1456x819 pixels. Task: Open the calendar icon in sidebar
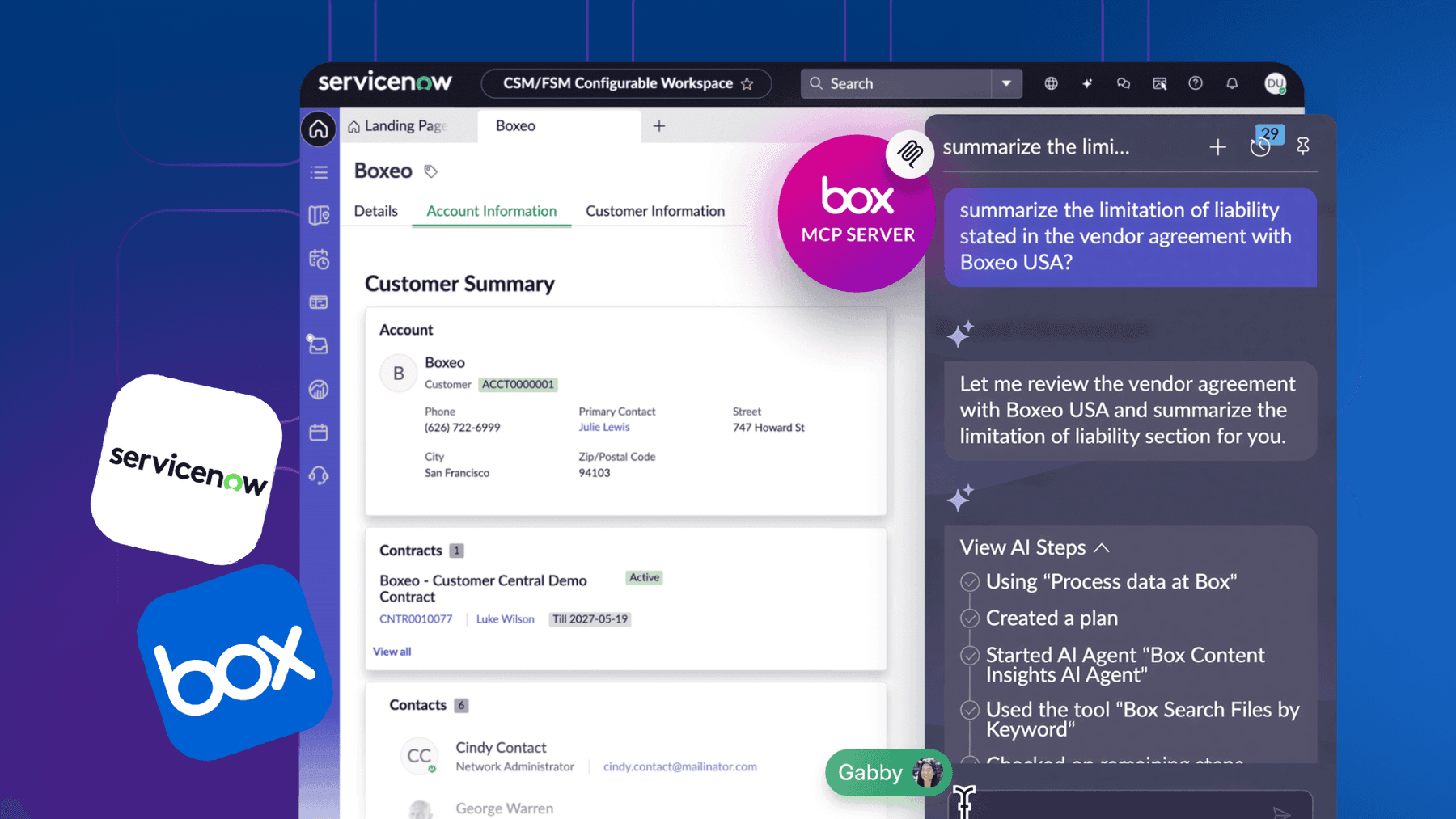click(x=319, y=433)
